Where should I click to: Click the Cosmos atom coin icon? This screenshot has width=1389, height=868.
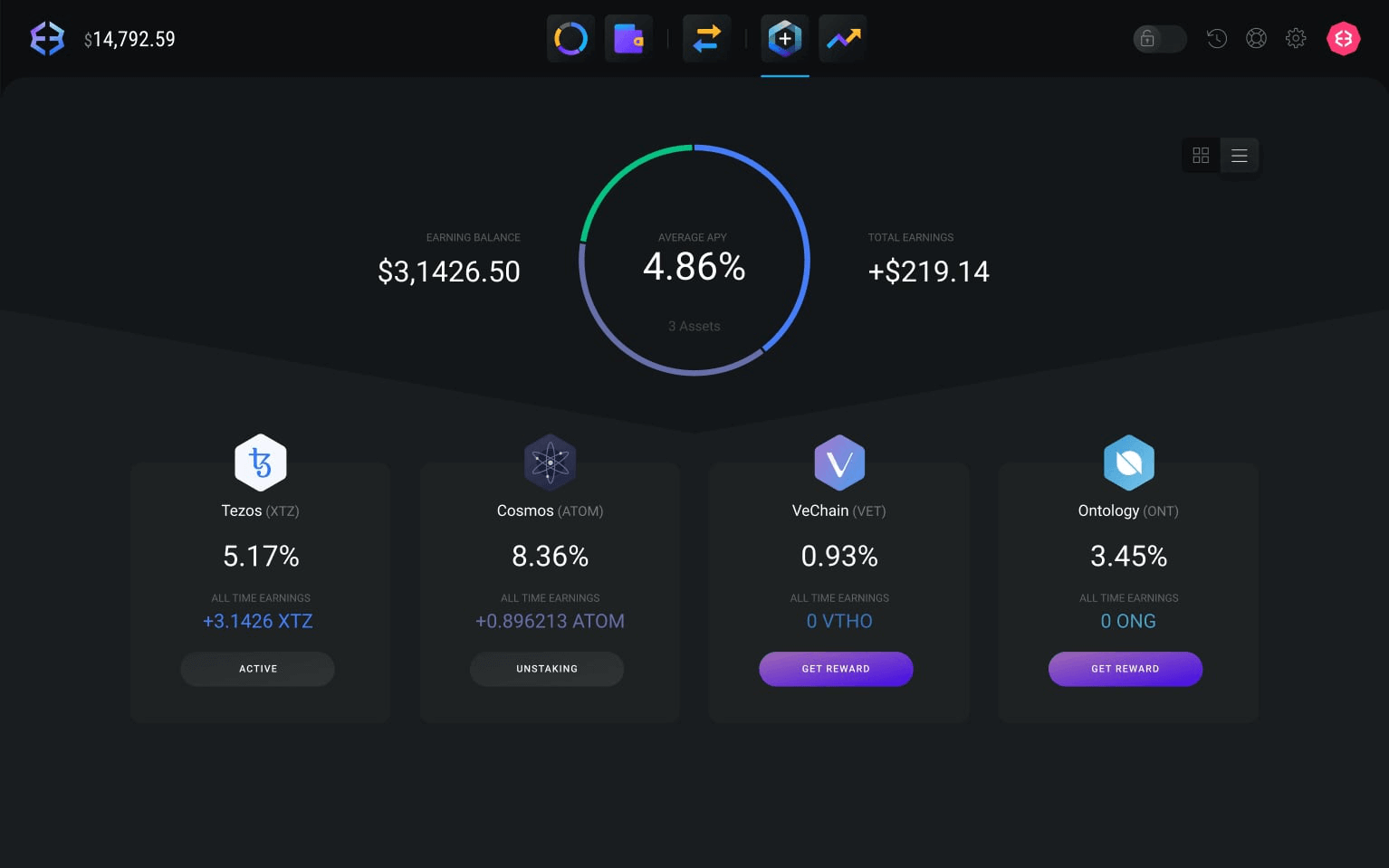[550, 463]
